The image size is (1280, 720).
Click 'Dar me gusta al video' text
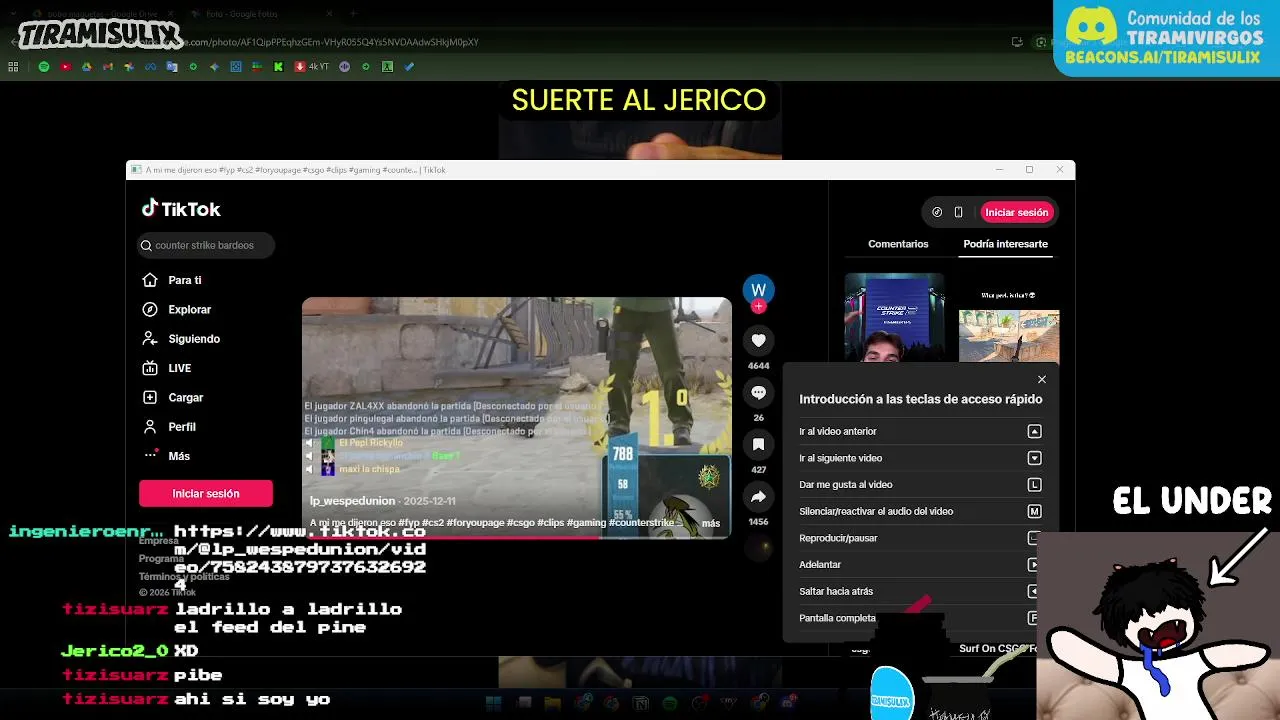click(x=845, y=484)
